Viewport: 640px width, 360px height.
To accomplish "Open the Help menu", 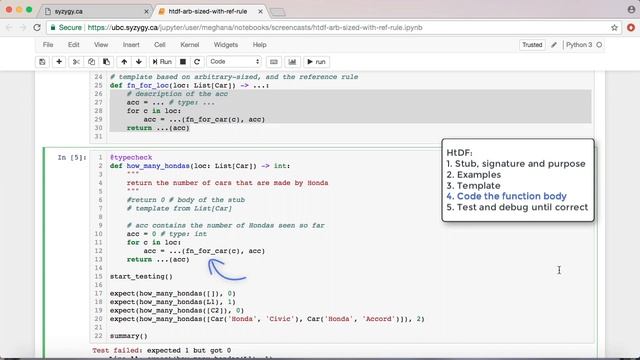I will [259, 45].
